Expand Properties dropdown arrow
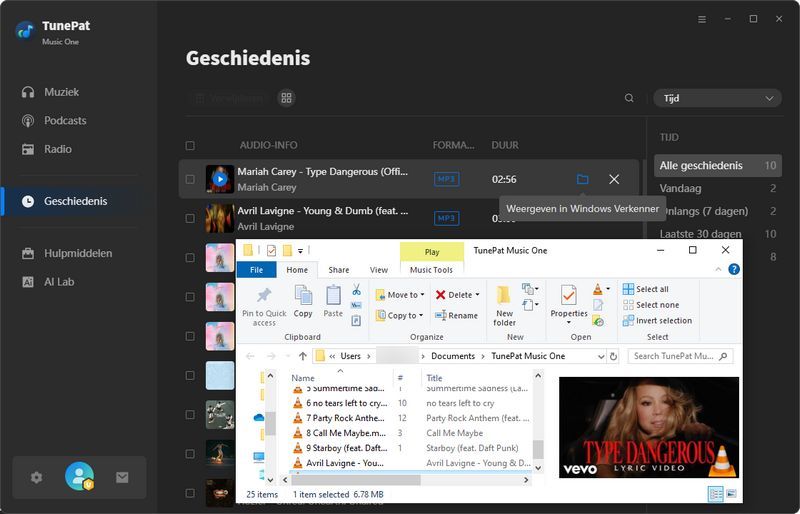 [568, 322]
